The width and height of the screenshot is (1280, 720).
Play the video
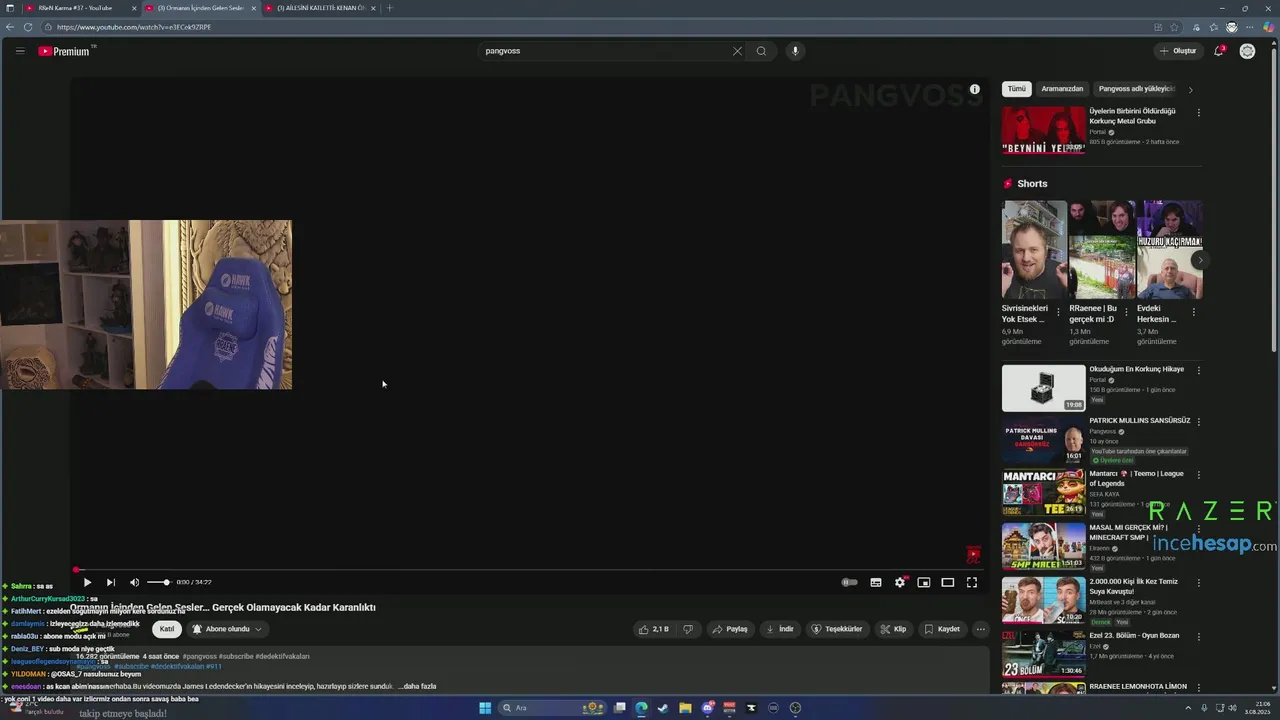87,582
